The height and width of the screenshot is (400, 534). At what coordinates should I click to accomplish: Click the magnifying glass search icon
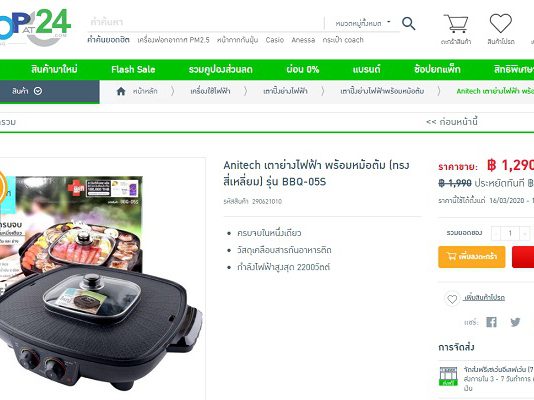pyautogui.click(x=408, y=23)
